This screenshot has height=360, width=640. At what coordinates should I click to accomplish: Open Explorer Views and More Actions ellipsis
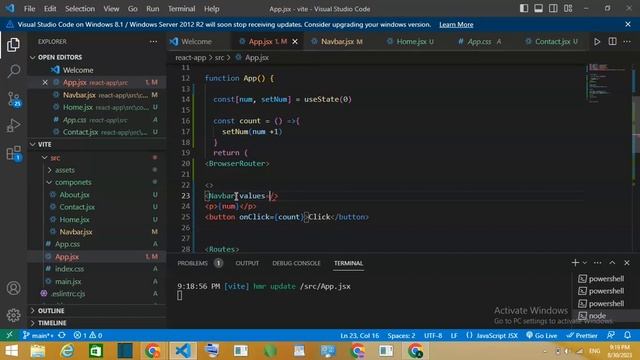153,42
